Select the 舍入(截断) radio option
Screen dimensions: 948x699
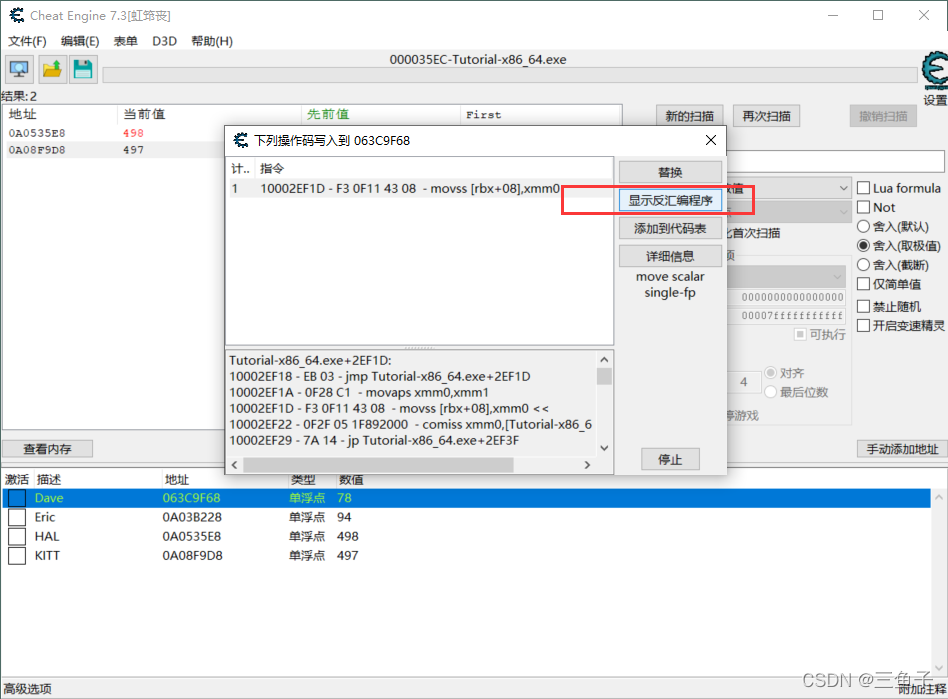(x=863, y=265)
